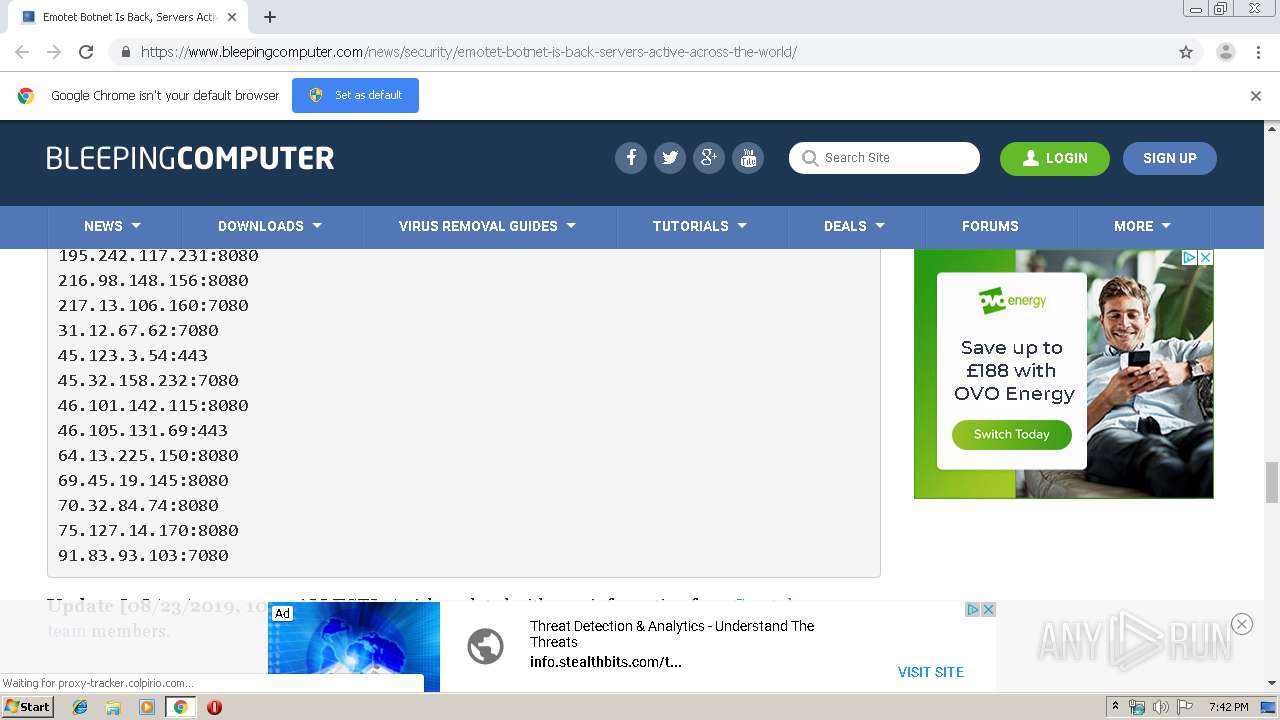Image resolution: width=1280 pixels, height=720 pixels.
Task: Select IP 45.32.158.232:7080
Action: click(x=148, y=381)
